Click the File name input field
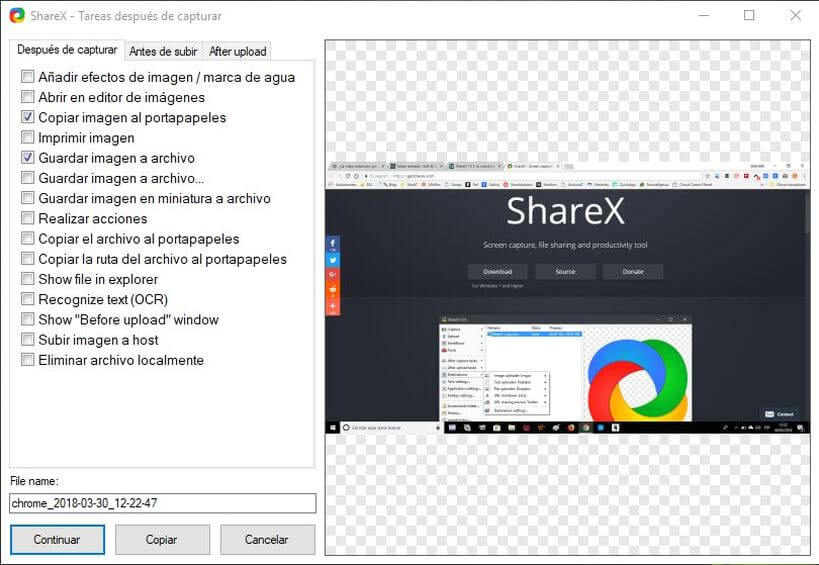This screenshot has width=819, height=565. click(162, 503)
